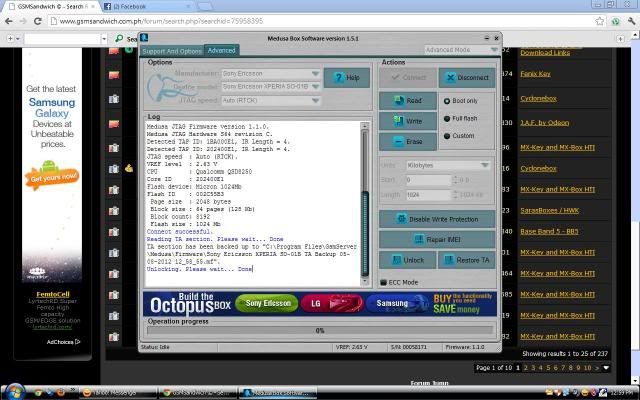Open Medusa Box taskbar button

pyautogui.click(x=280, y=393)
